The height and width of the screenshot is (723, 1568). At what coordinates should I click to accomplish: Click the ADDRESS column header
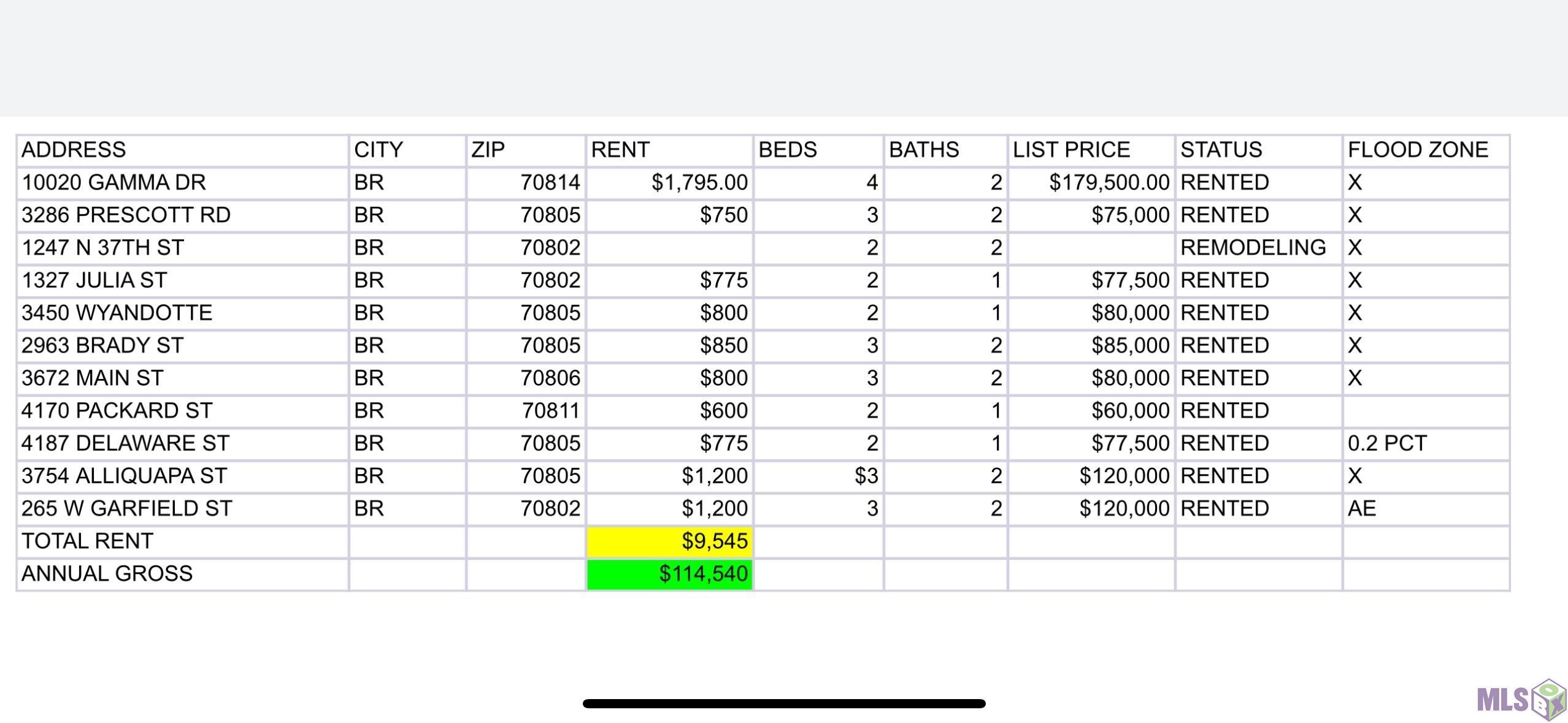(x=182, y=150)
